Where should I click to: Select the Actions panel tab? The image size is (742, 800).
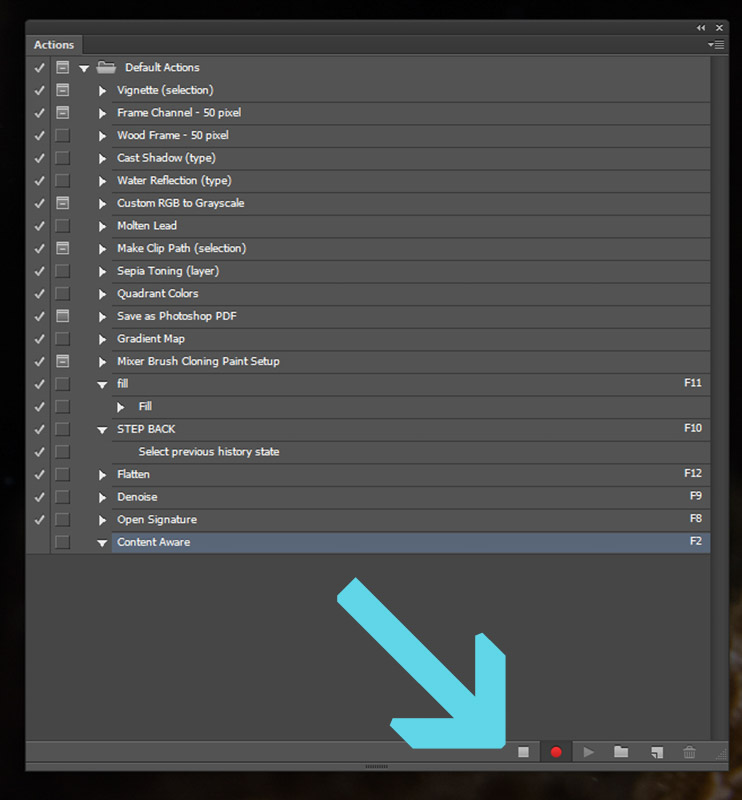point(54,45)
